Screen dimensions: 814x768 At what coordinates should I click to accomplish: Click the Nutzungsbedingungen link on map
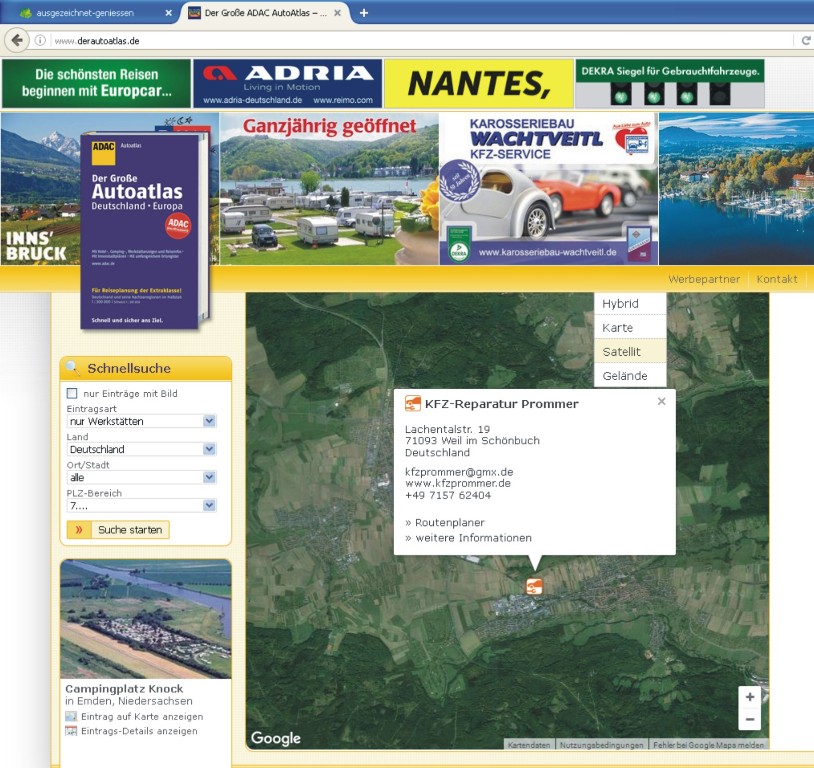coord(602,745)
